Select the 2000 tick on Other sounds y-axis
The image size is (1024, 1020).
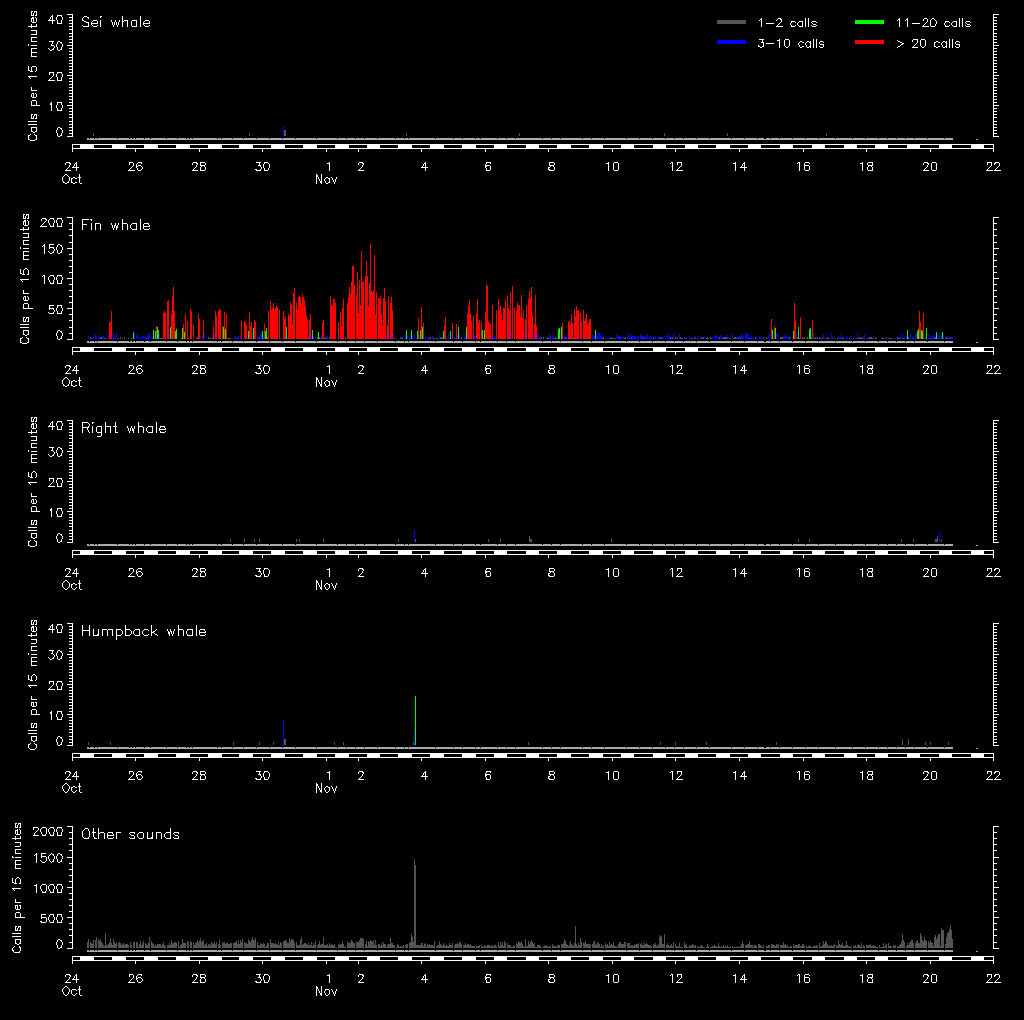(x=50, y=831)
